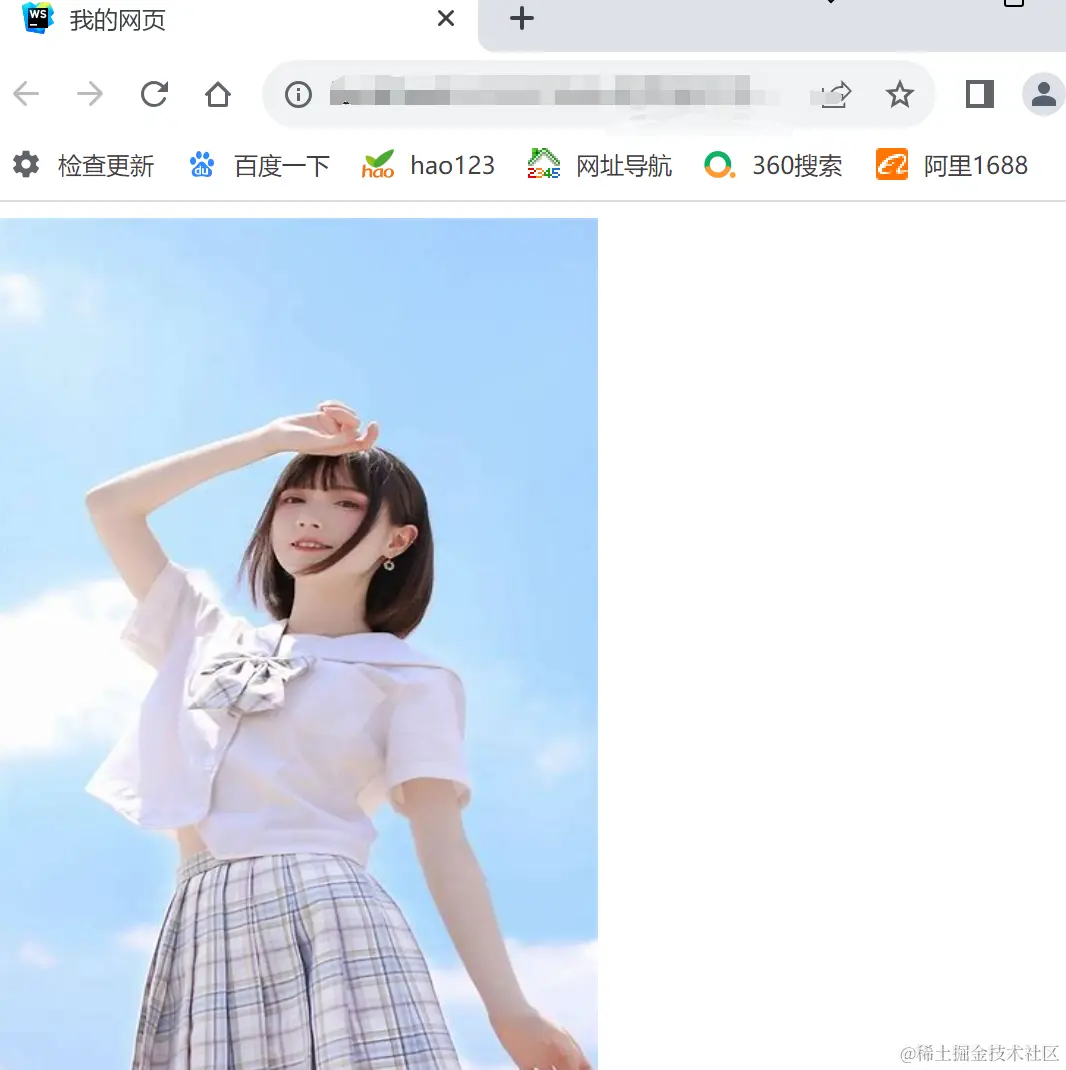Reload the current page
The image size is (1066, 1070).
153,94
